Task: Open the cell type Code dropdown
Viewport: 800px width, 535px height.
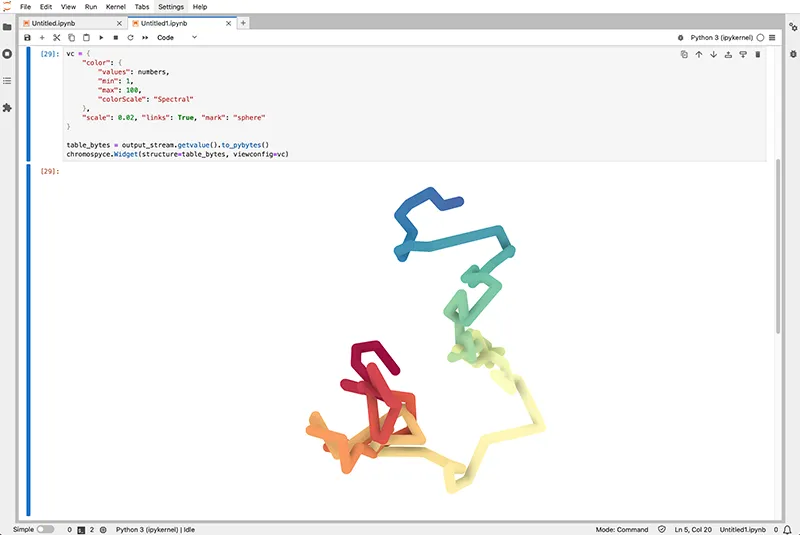Action: 177,37
